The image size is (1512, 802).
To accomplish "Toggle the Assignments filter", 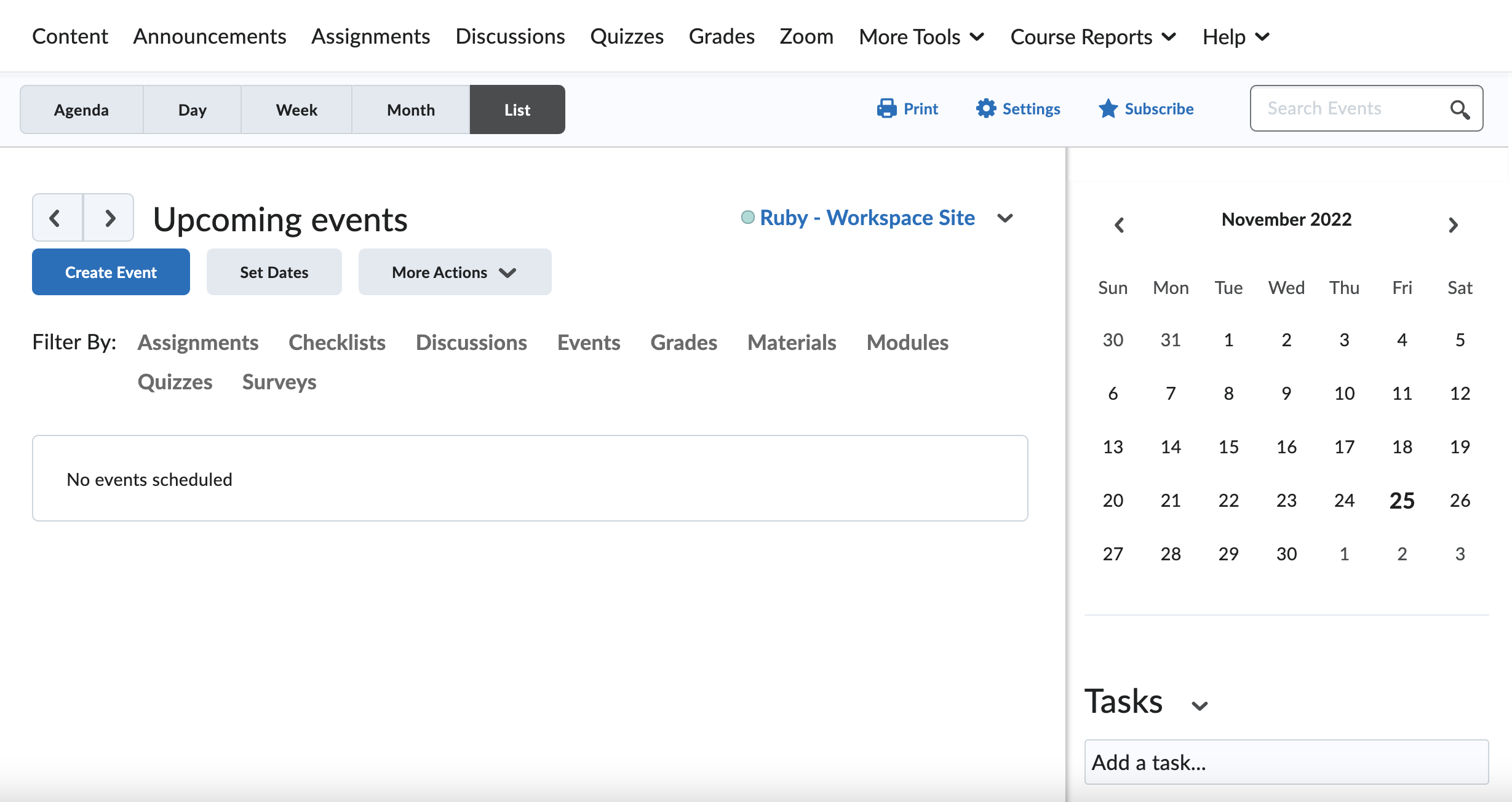I will pyautogui.click(x=197, y=343).
